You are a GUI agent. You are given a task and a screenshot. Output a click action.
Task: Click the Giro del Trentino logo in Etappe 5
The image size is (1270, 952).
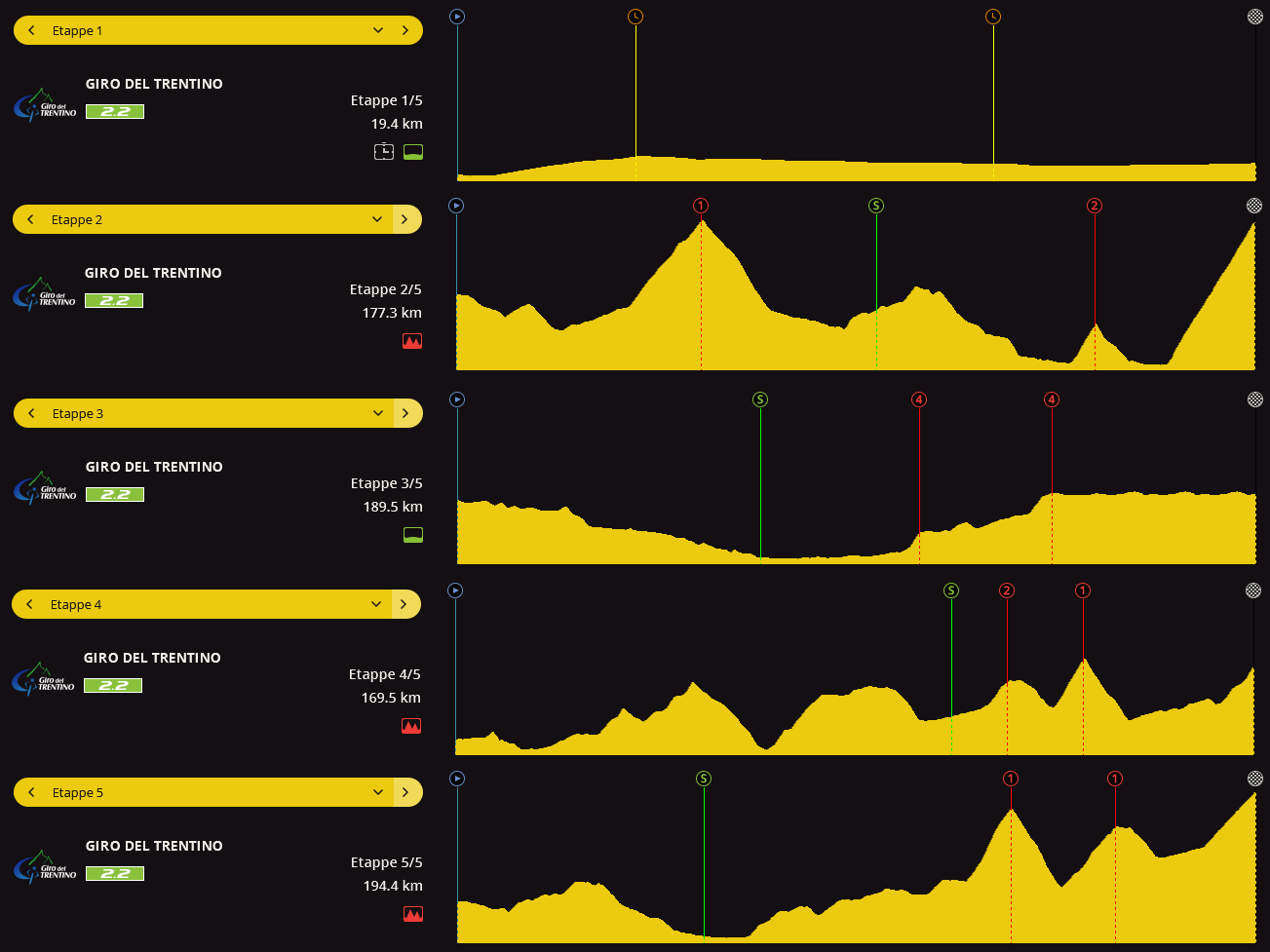coord(45,867)
